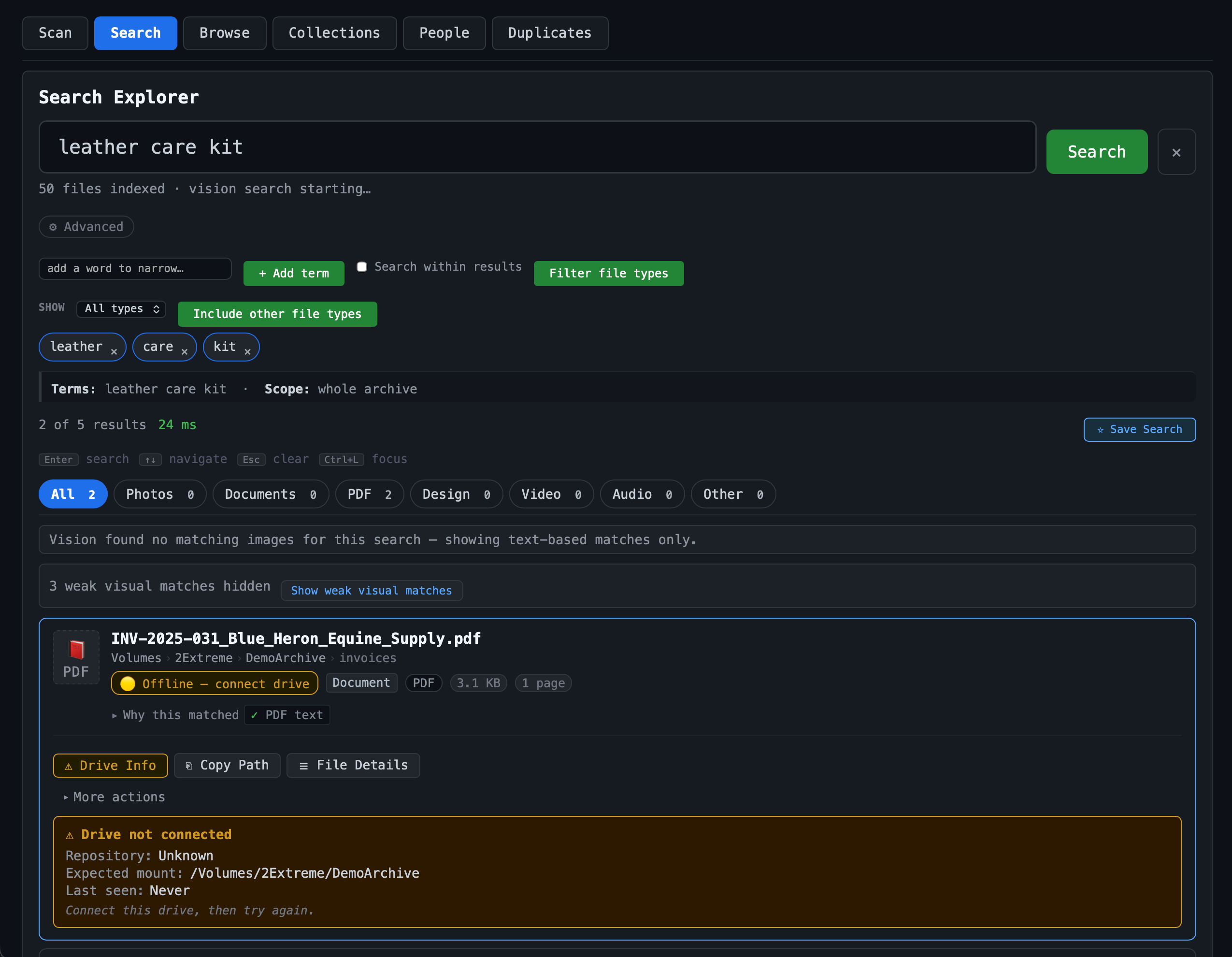Image resolution: width=1232 pixels, height=957 pixels.
Task: Expand Why this matched details
Action: click(175, 715)
